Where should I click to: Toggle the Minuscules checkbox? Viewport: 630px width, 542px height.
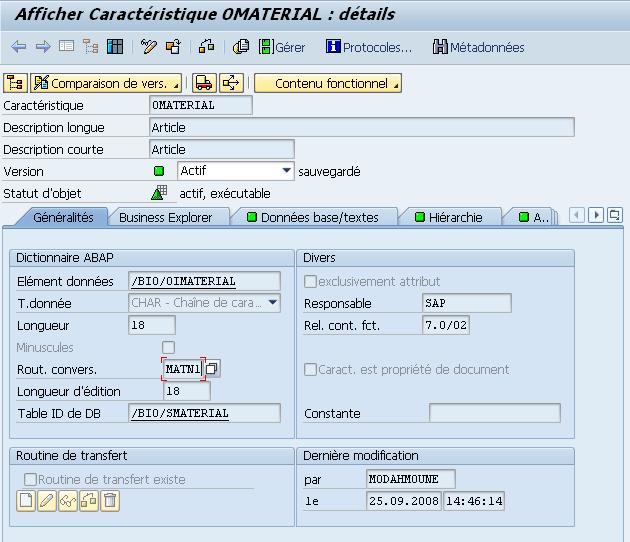(168, 347)
